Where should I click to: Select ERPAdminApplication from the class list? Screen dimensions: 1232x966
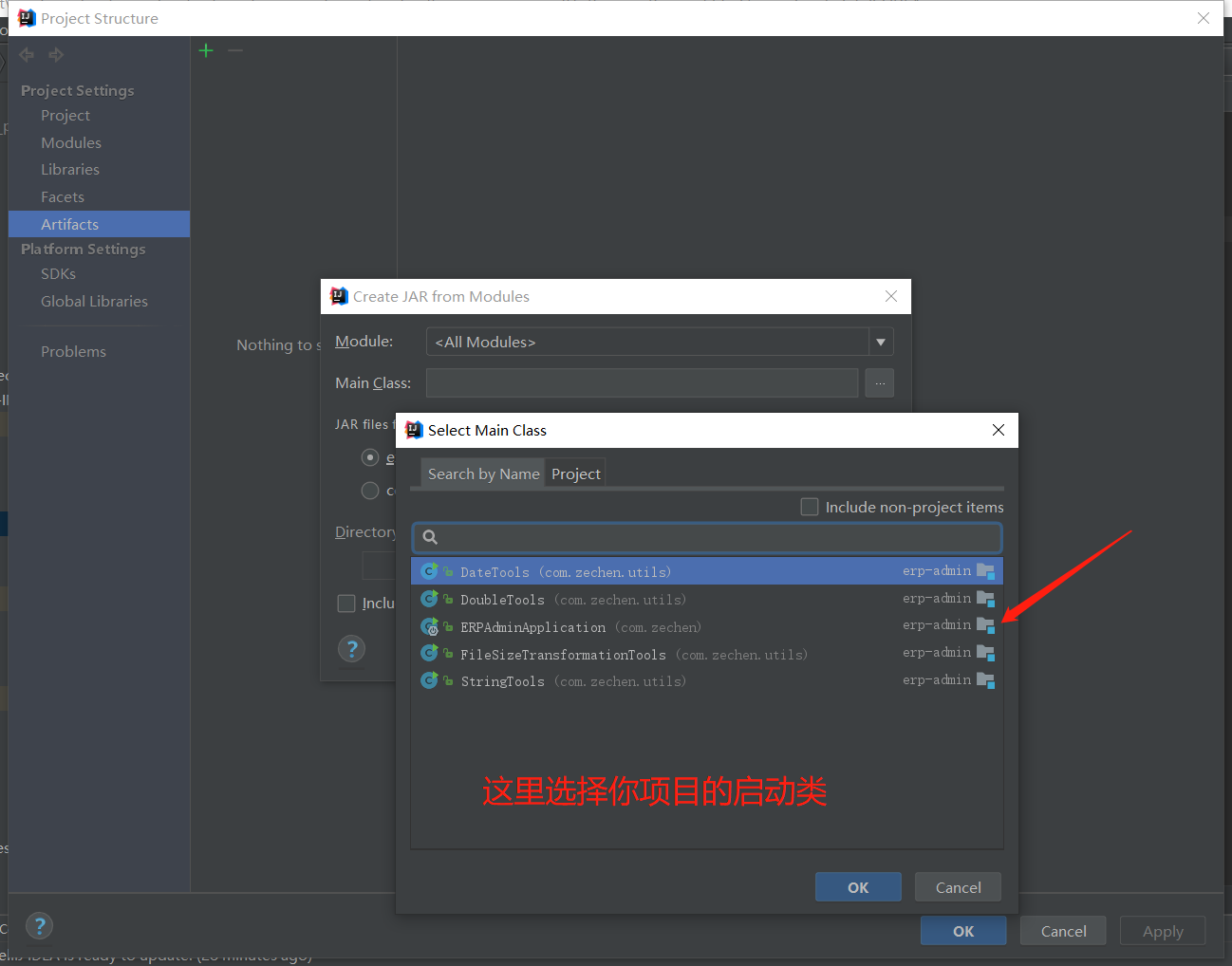click(x=532, y=626)
